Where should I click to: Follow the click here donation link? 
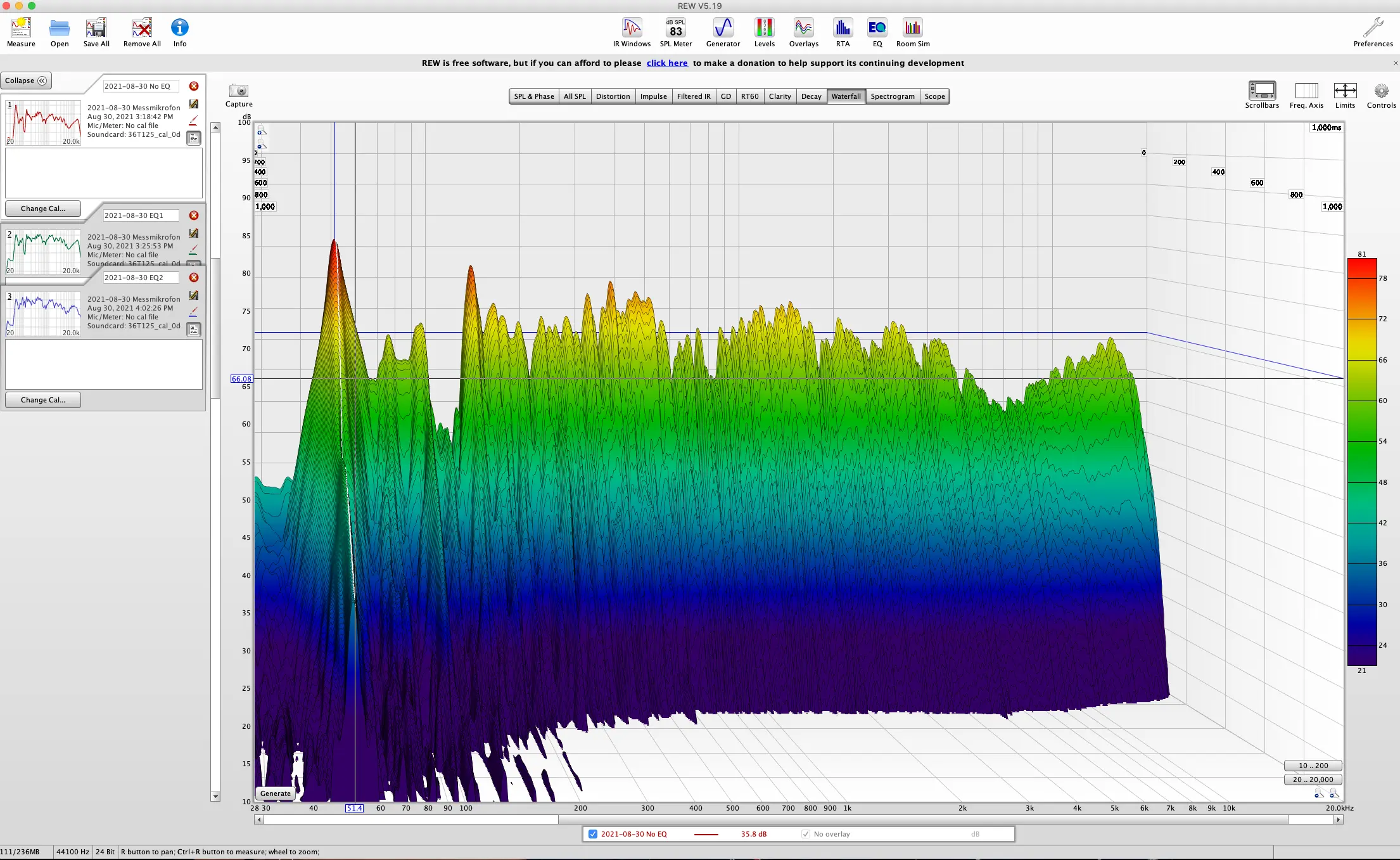pyautogui.click(x=667, y=63)
